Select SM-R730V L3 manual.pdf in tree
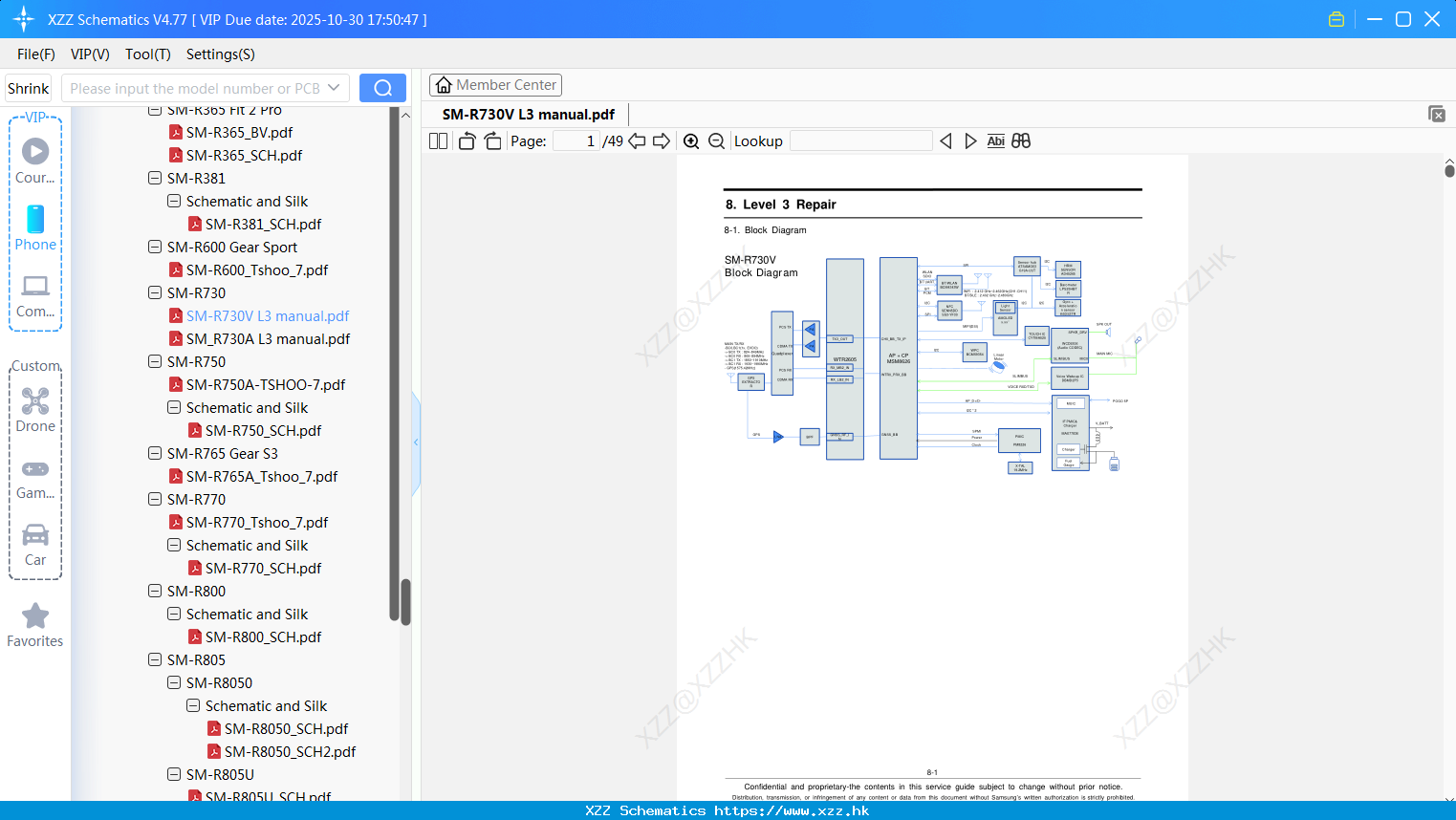Image resolution: width=1456 pixels, height=820 pixels. click(268, 315)
